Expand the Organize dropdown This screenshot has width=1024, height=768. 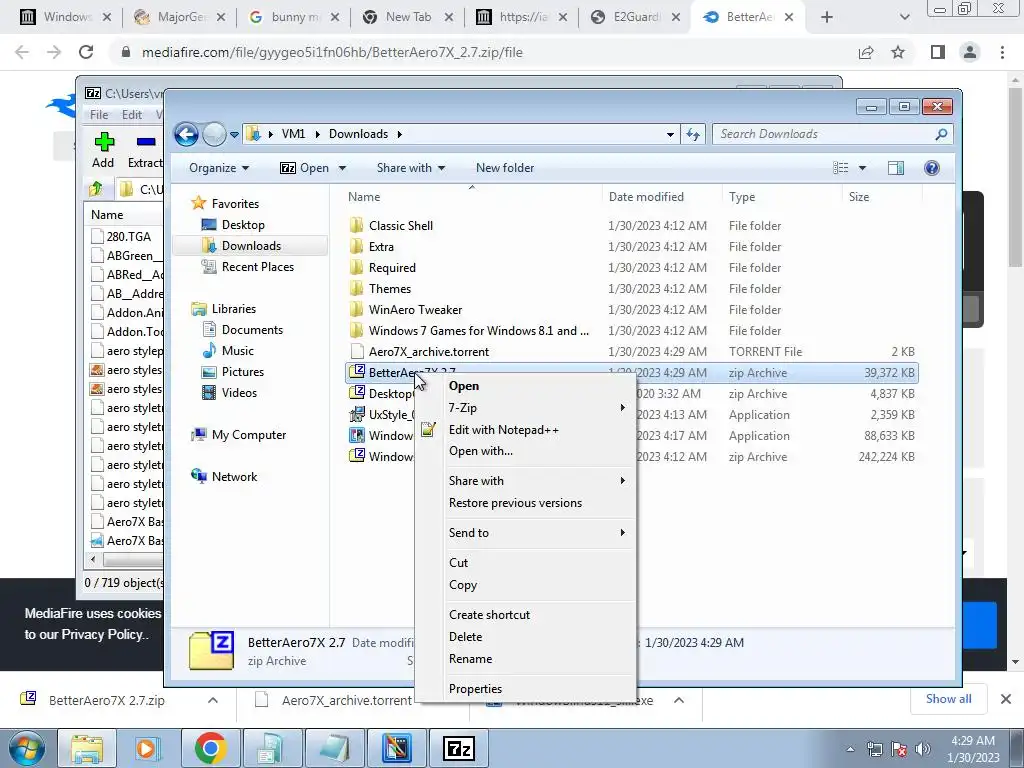(219, 168)
